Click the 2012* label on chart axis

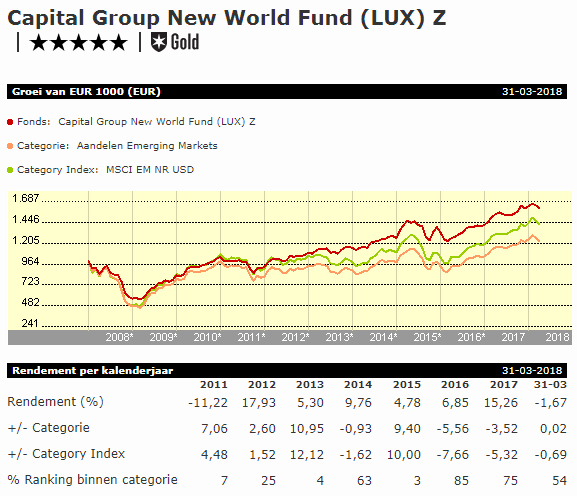coord(295,337)
